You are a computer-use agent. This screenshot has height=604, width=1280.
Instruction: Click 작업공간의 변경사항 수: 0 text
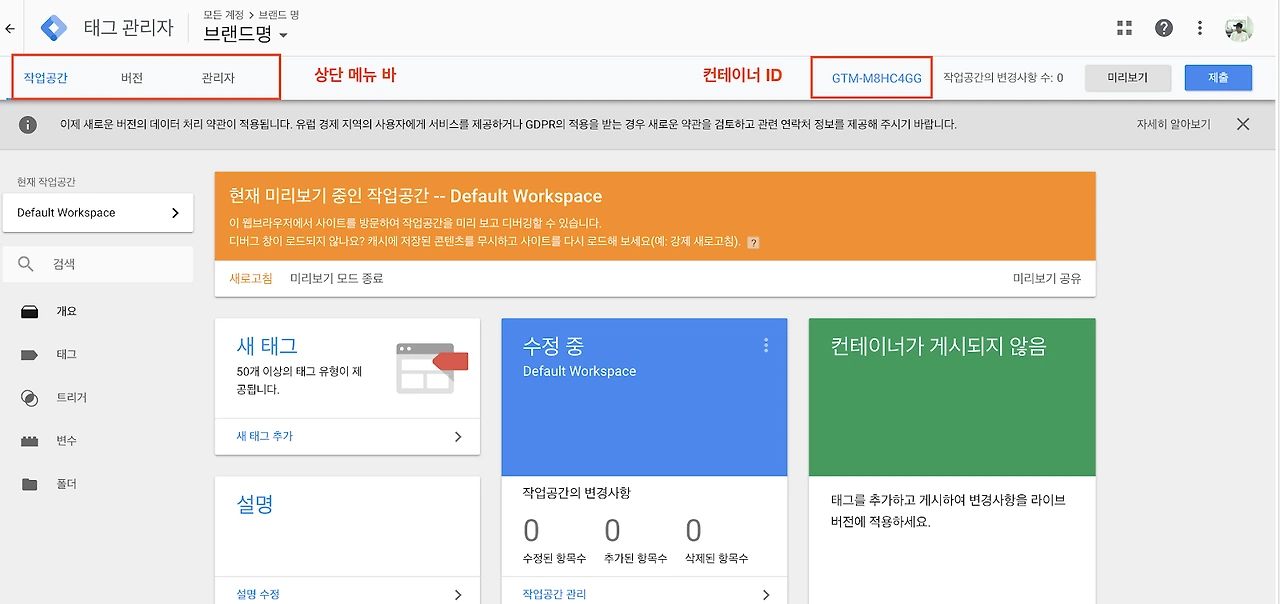[x=1003, y=77]
